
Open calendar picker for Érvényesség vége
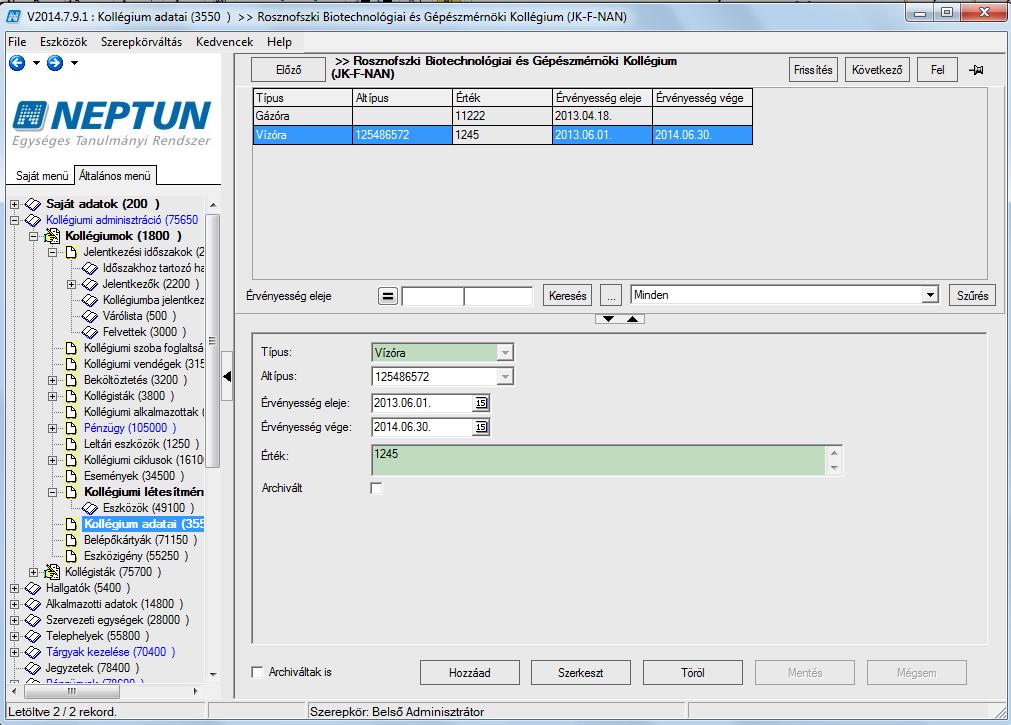pyautogui.click(x=481, y=427)
